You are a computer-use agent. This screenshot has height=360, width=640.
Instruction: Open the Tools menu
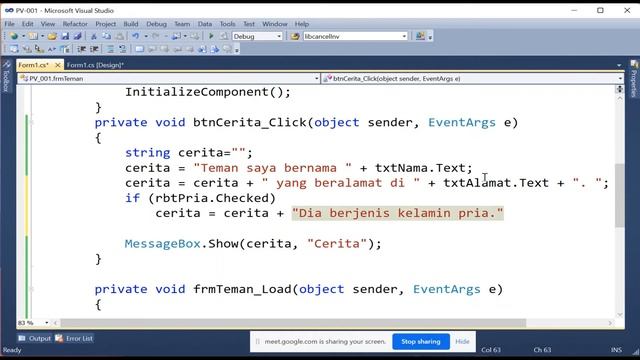227,24
